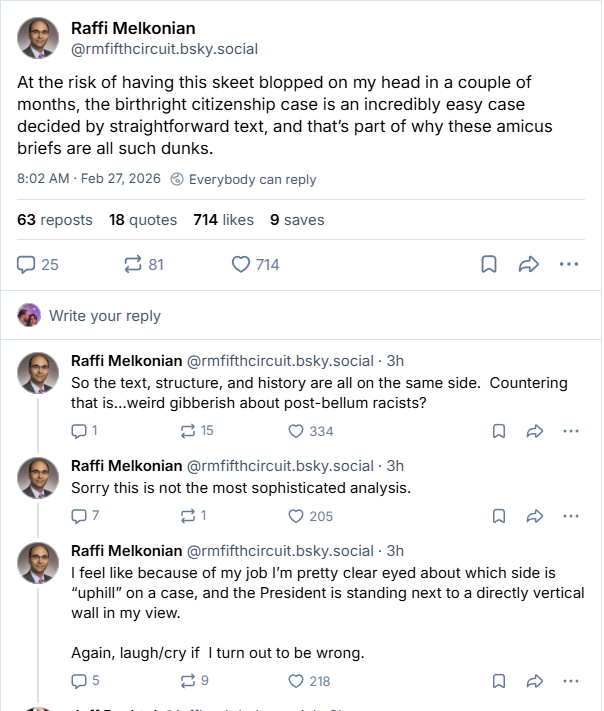Like the reply with 218 likes
The image size is (604, 711).
coord(296,681)
